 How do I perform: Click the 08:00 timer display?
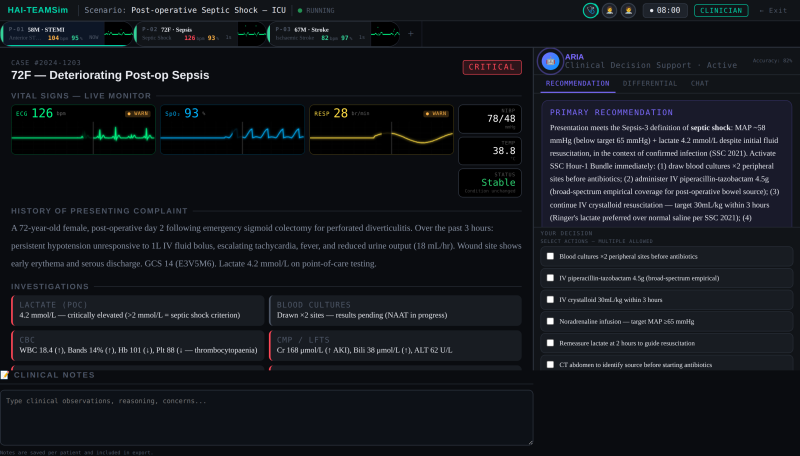665,10
